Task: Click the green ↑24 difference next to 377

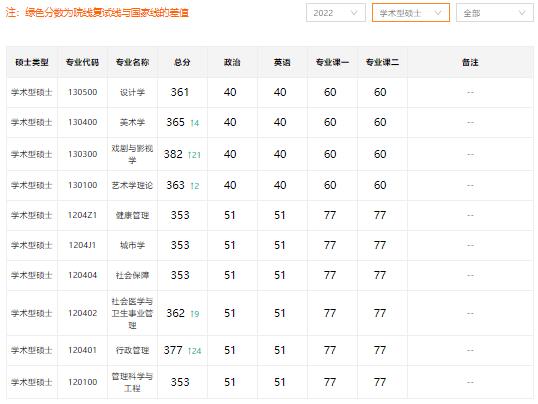Action: (x=194, y=351)
